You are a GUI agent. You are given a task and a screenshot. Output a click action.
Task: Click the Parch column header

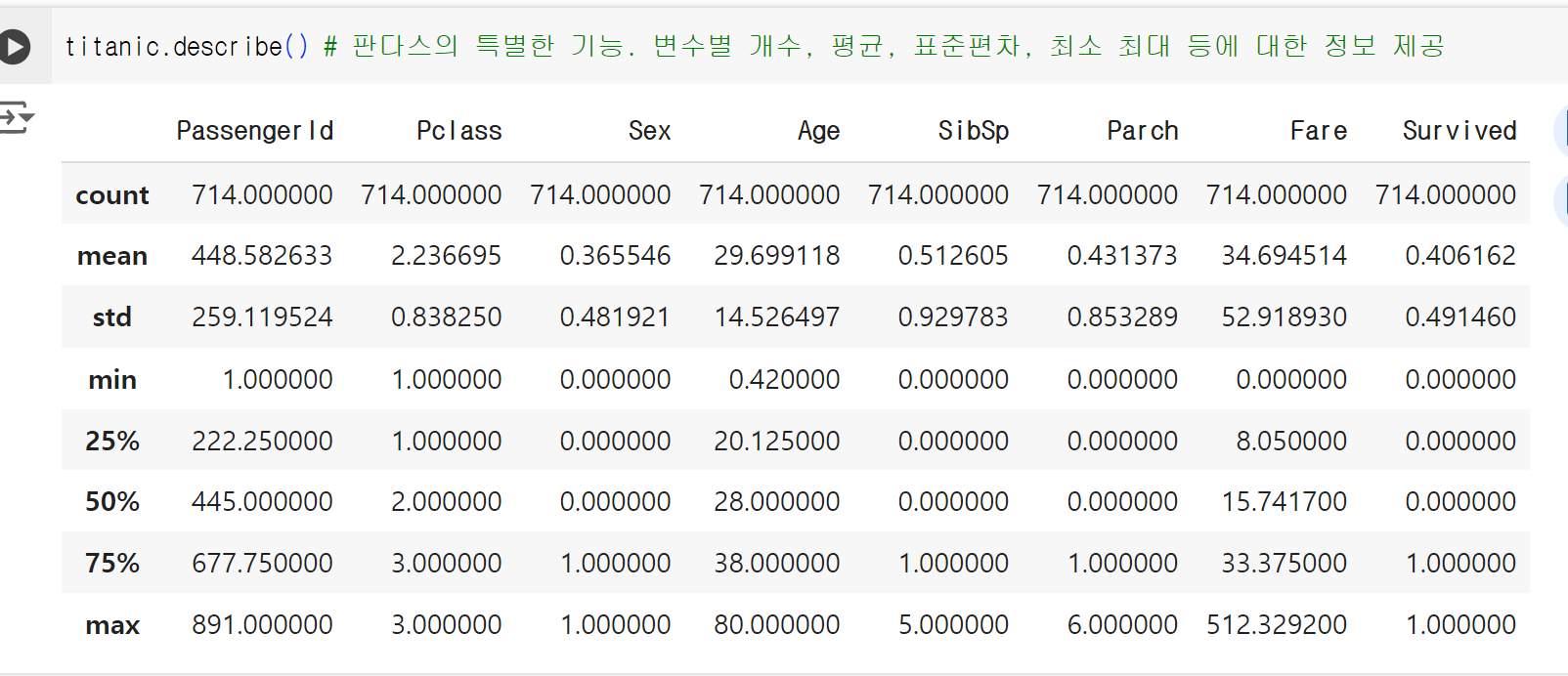click(x=1143, y=131)
